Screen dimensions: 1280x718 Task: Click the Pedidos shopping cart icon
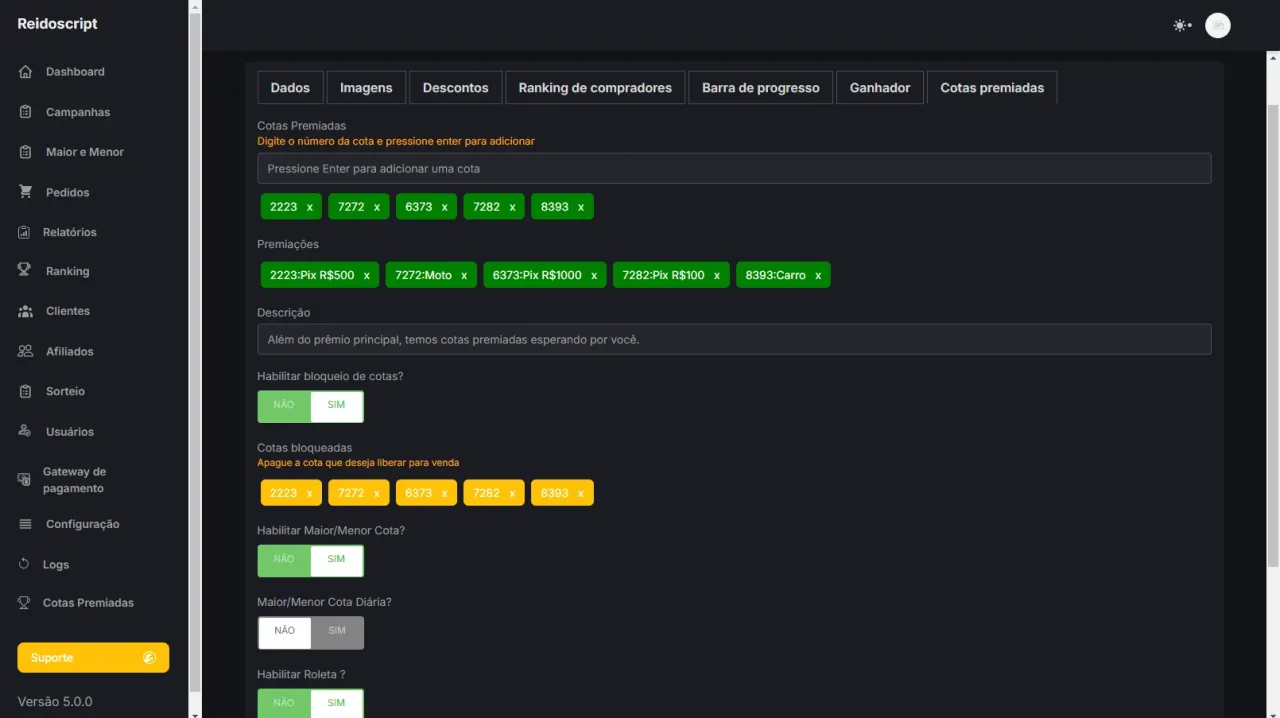tap(25, 192)
